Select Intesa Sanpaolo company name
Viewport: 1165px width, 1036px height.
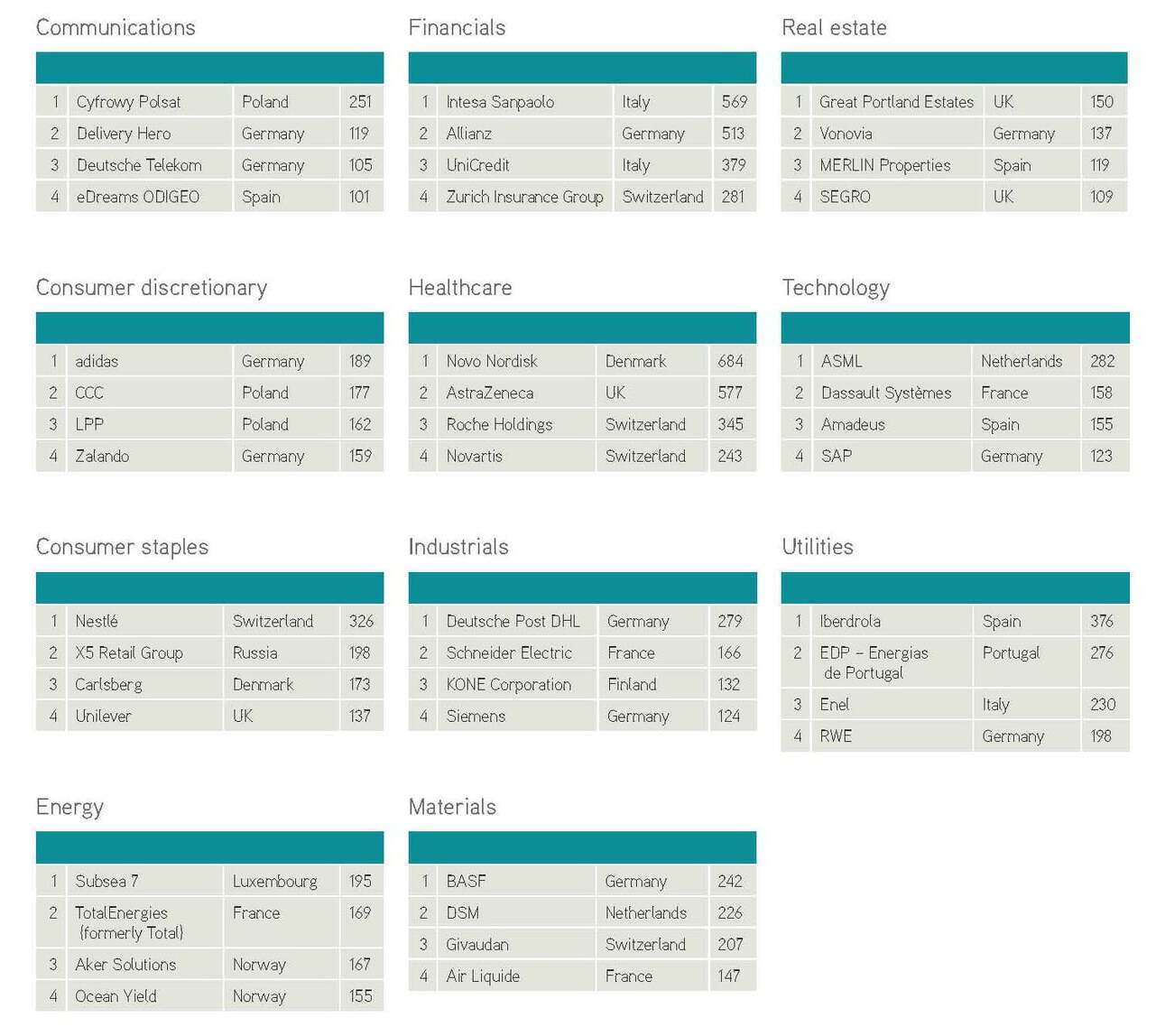click(500, 102)
